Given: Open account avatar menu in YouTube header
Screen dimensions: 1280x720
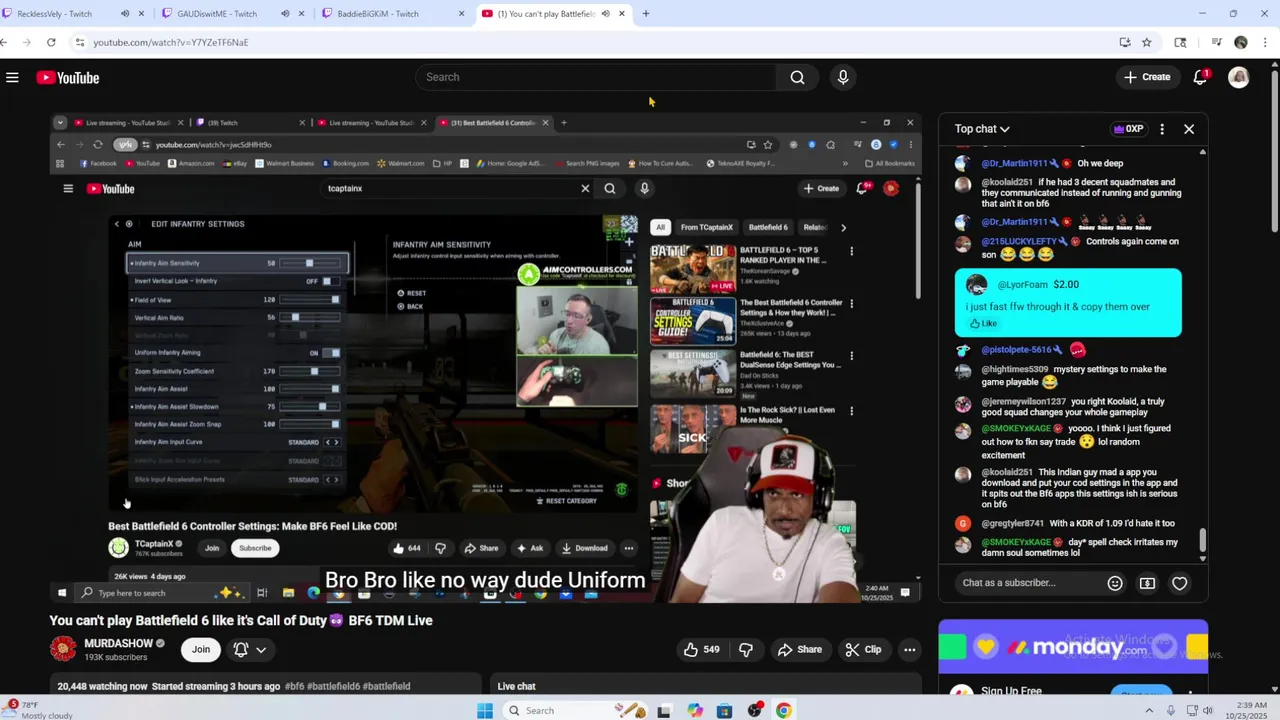Looking at the screenshot, I should 1238,77.
